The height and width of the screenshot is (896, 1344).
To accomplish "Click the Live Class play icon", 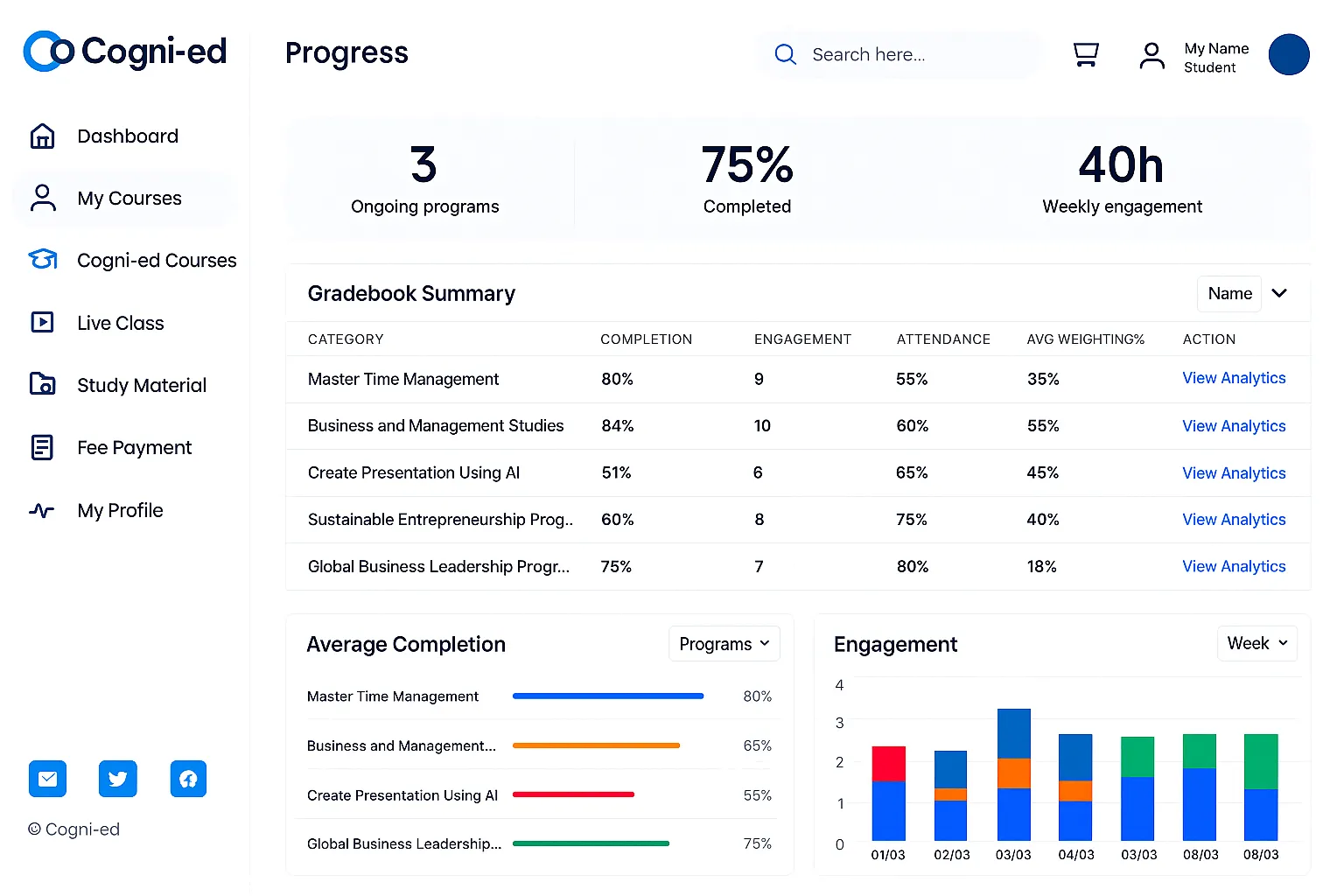I will pyautogui.click(x=42, y=322).
